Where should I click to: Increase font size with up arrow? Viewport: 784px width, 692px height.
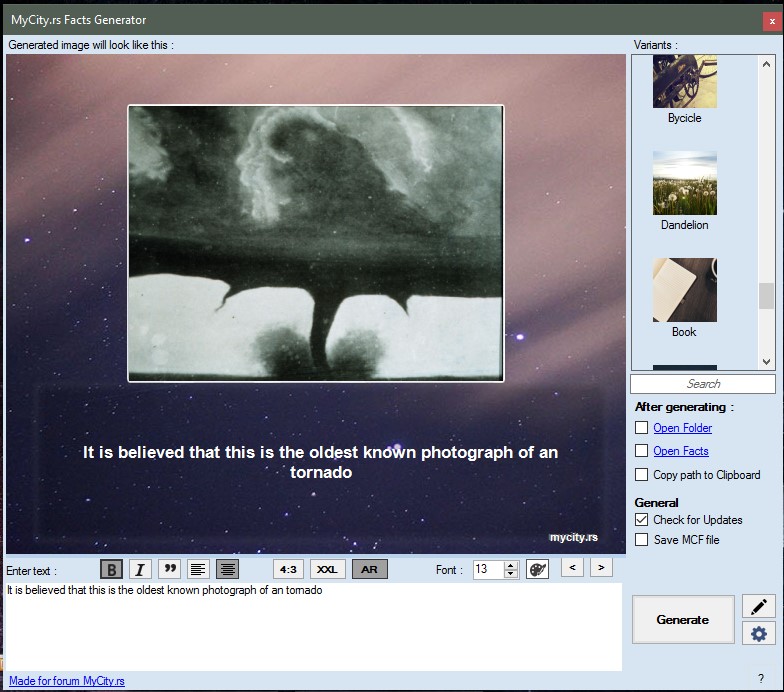coord(511,565)
